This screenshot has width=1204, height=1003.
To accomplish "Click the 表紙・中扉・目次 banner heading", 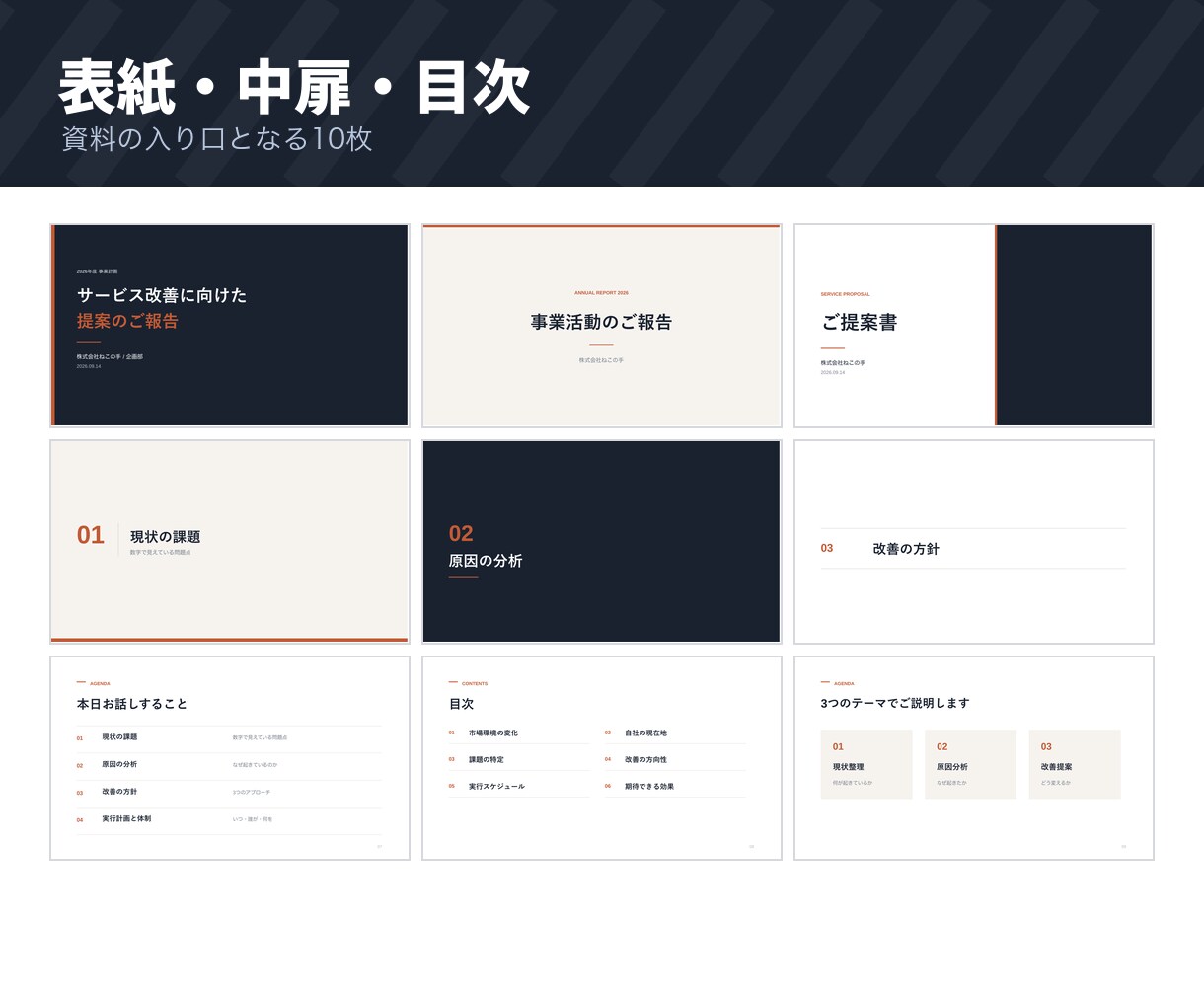I will click(x=295, y=88).
